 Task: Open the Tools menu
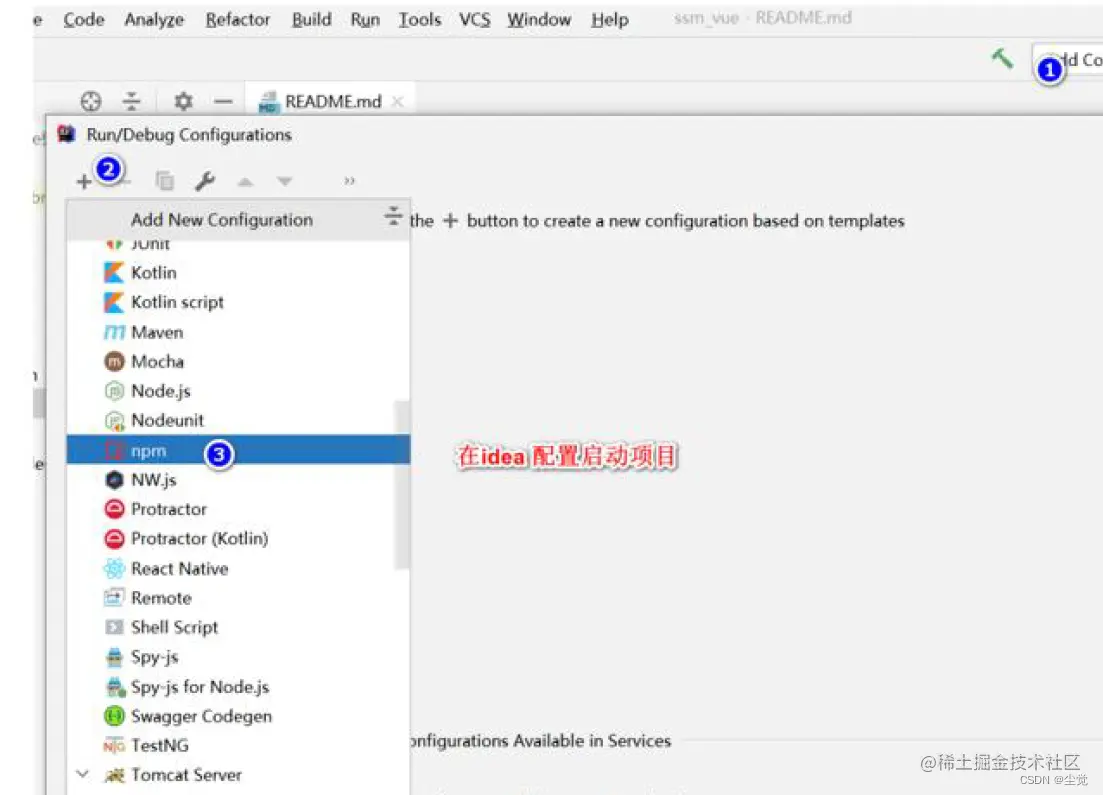coord(420,20)
